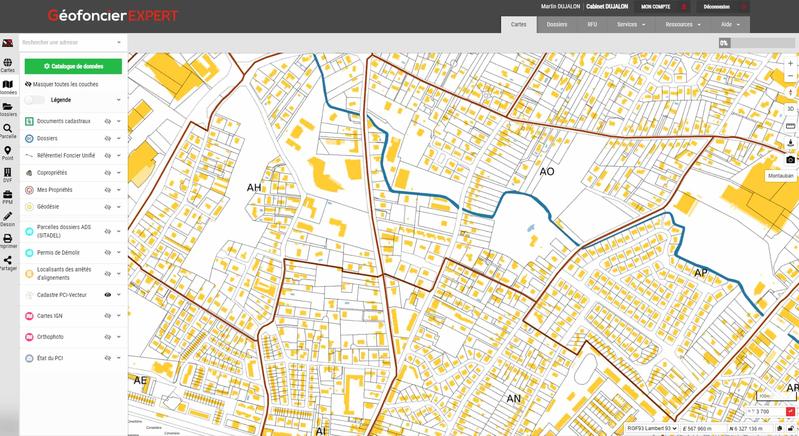This screenshot has width=799, height=436.
Task: Open the Services dropdown menu
Action: pos(631,24)
